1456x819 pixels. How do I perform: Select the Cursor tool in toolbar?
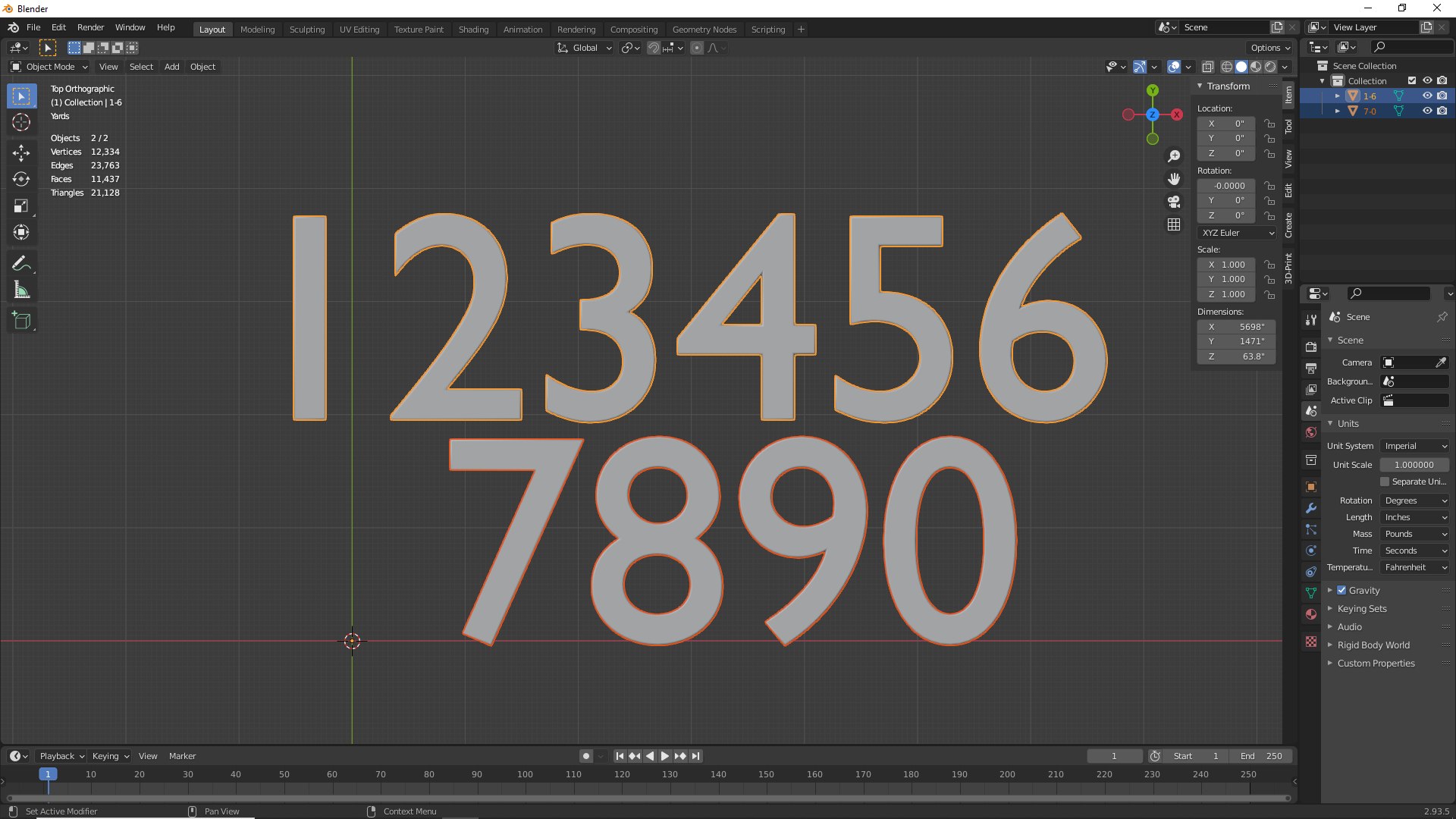coord(21,122)
